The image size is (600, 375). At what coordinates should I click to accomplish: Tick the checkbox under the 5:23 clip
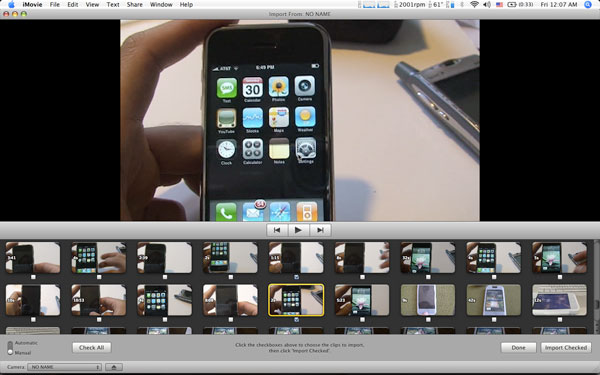click(362, 320)
